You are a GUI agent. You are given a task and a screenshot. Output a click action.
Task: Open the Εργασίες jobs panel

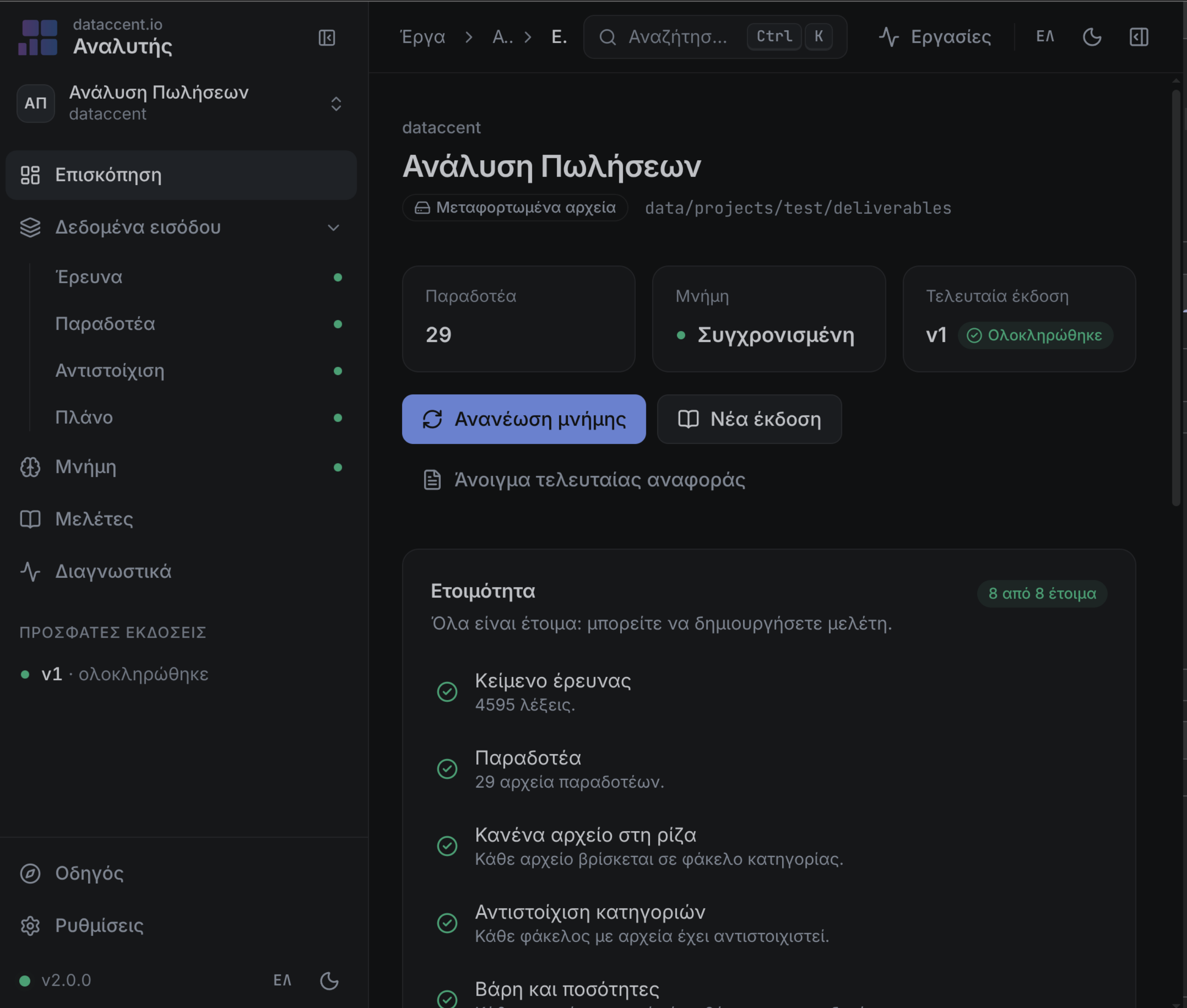pyautogui.click(x=935, y=37)
